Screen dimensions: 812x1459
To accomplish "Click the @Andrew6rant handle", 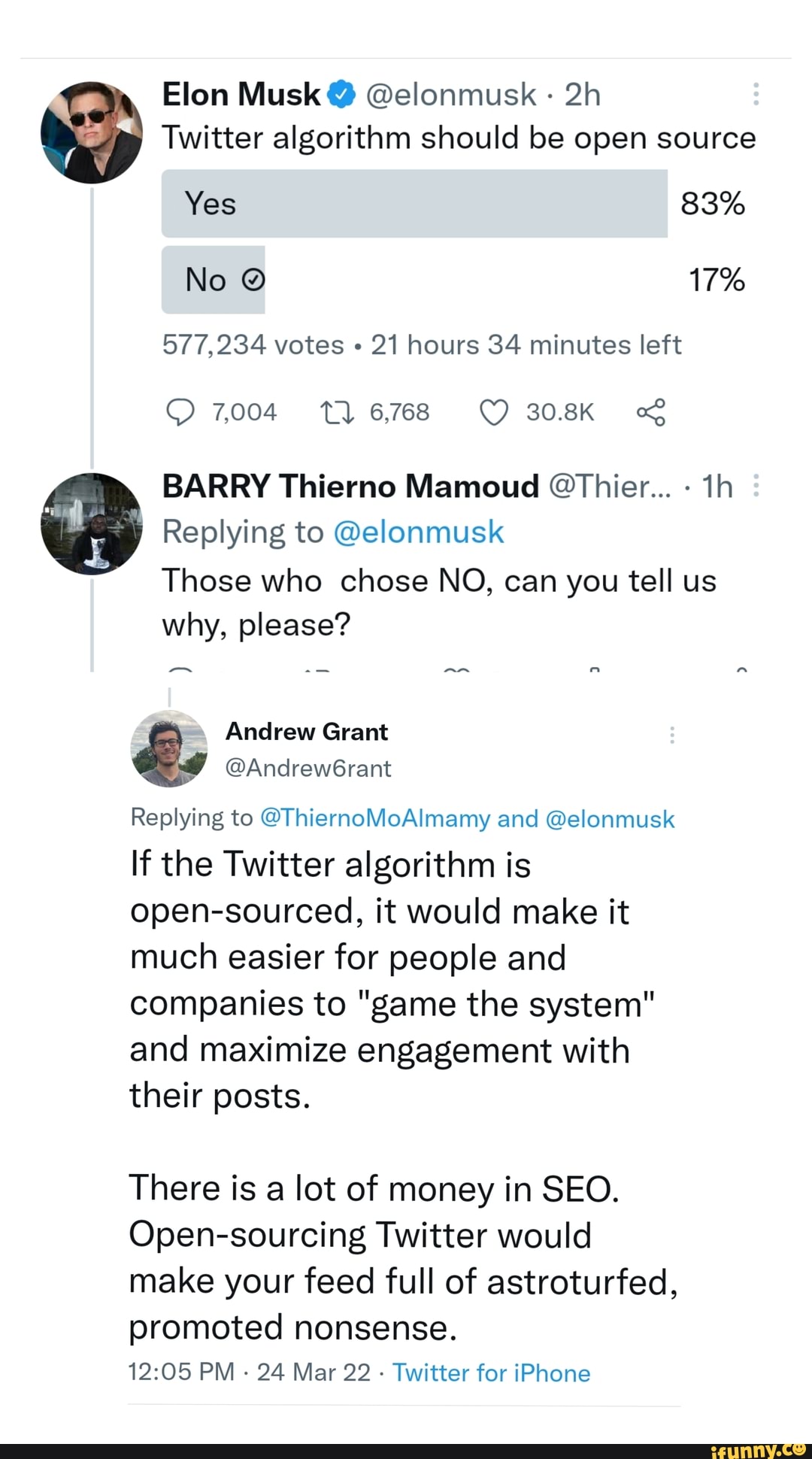I will pyautogui.click(x=308, y=769).
